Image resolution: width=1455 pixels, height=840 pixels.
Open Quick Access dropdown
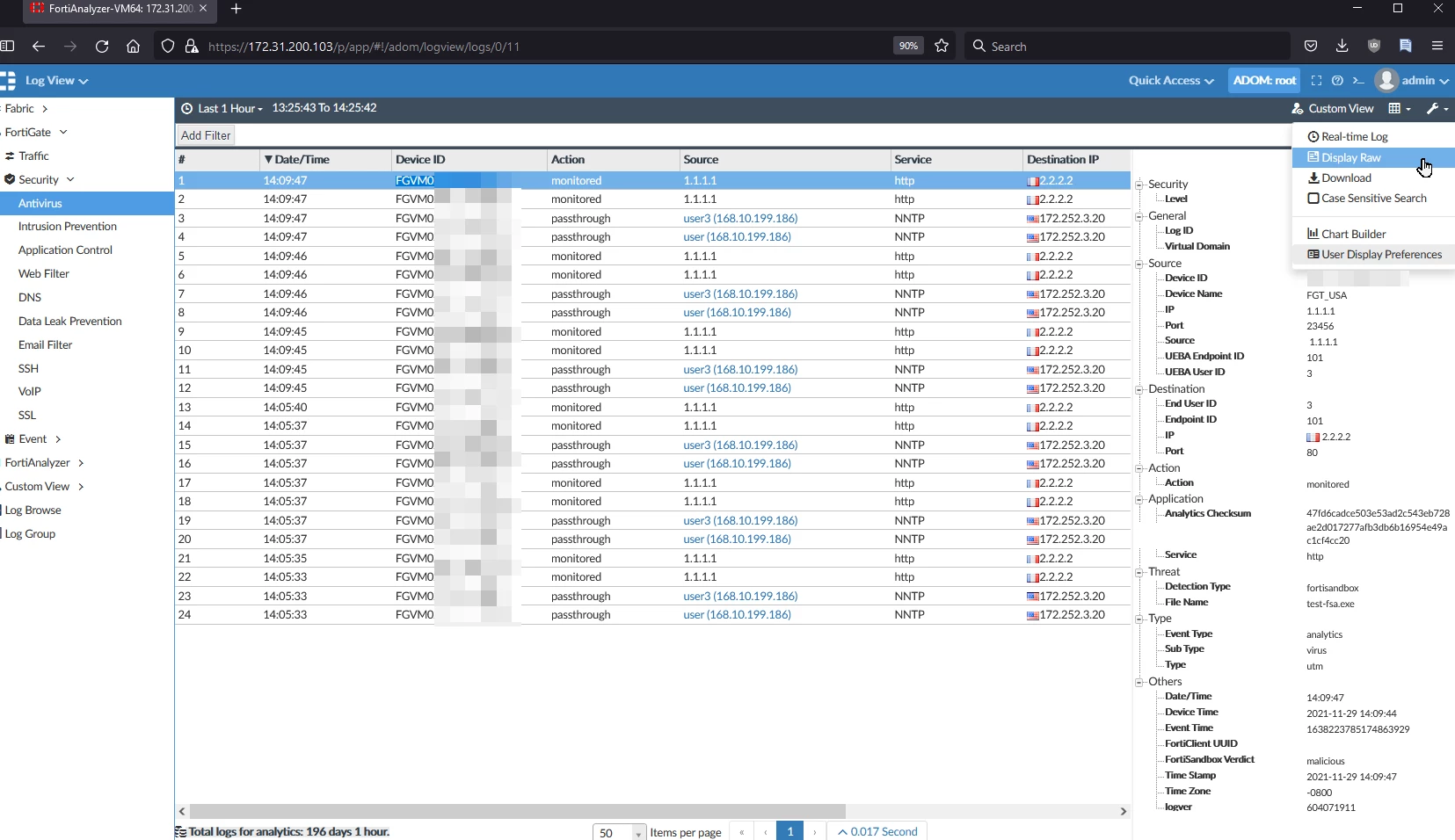(x=1171, y=80)
